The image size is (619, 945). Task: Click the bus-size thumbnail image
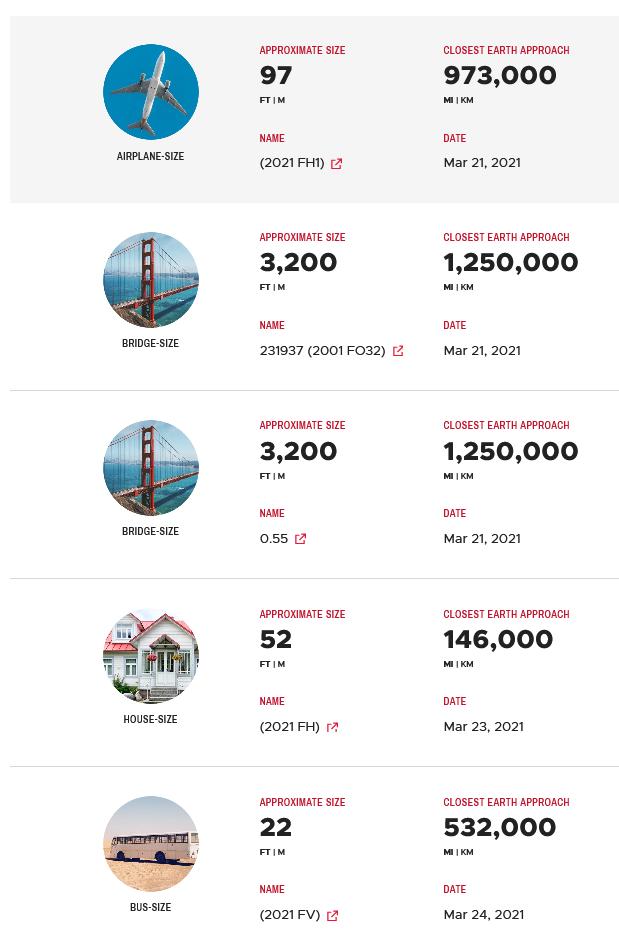tap(151, 844)
